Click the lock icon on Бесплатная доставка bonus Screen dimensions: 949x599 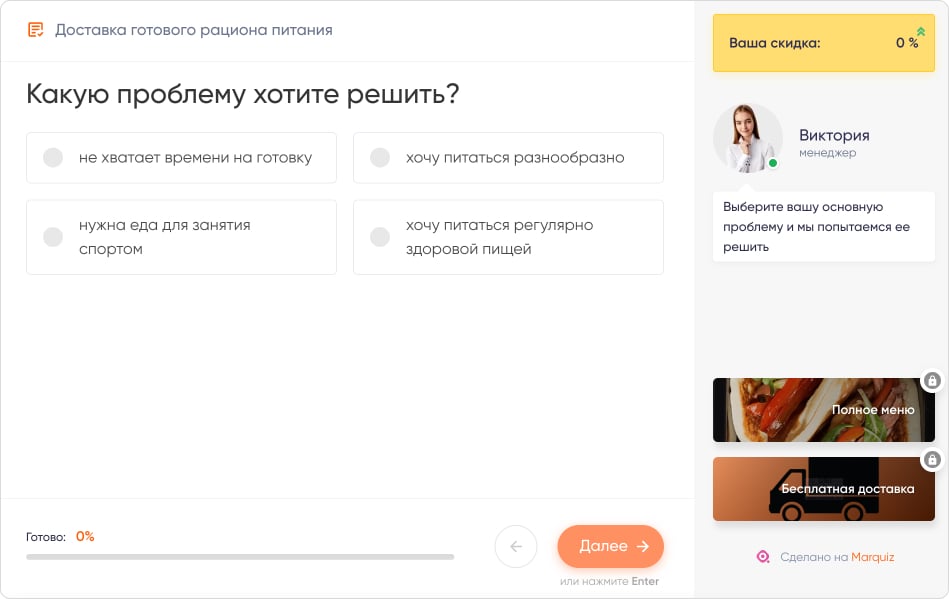click(x=930, y=460)
